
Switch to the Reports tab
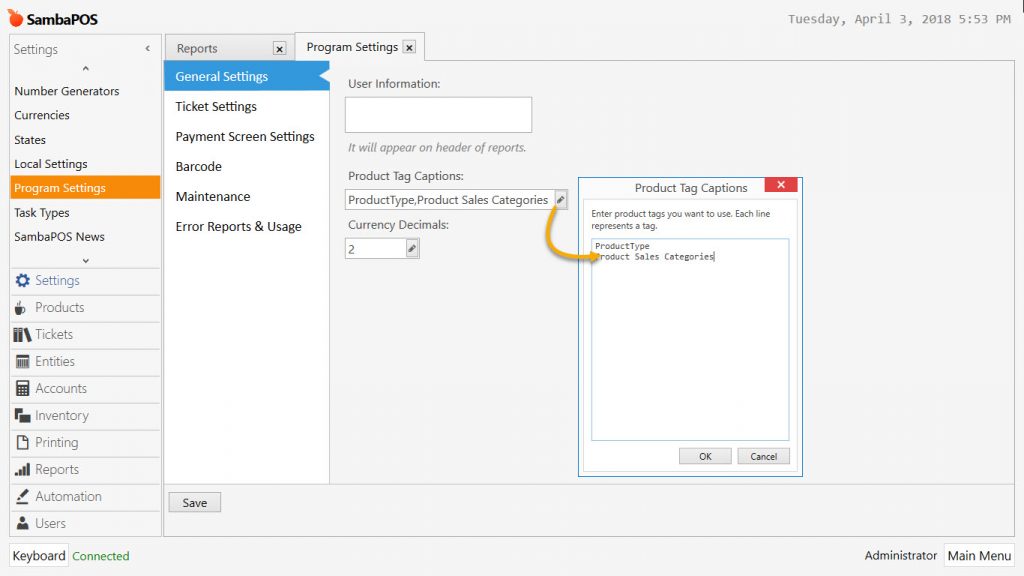point(197,48)
